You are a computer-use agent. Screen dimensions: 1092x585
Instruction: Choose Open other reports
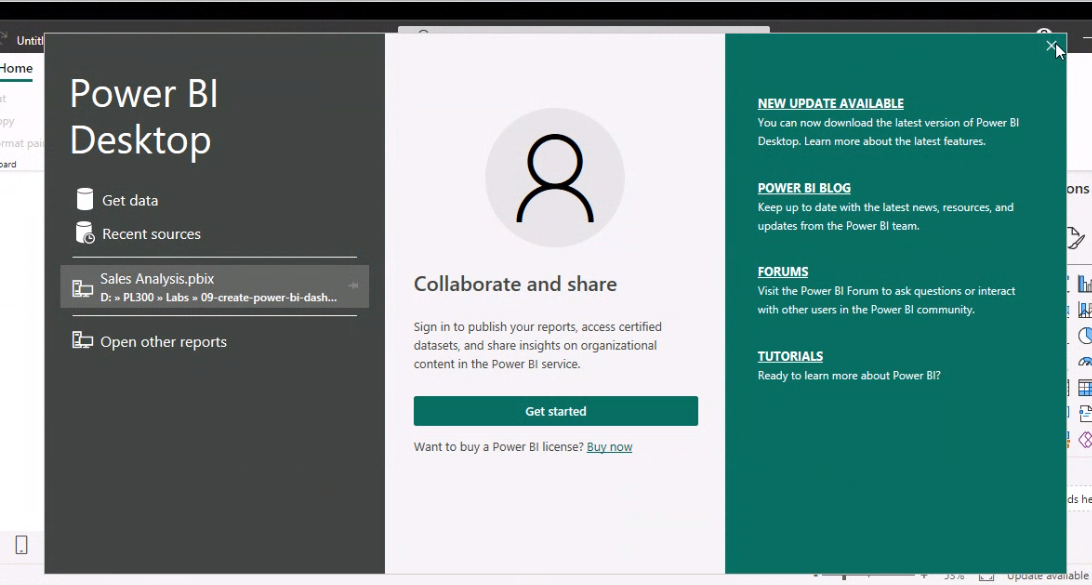(164, 342)
